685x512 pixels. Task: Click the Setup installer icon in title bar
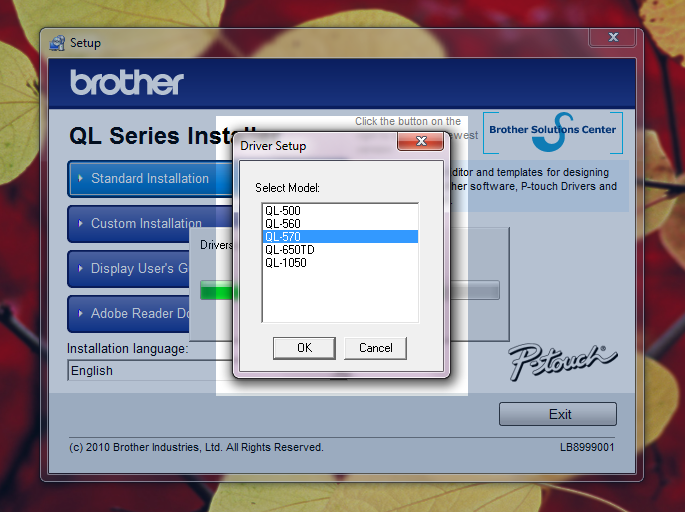57,43
